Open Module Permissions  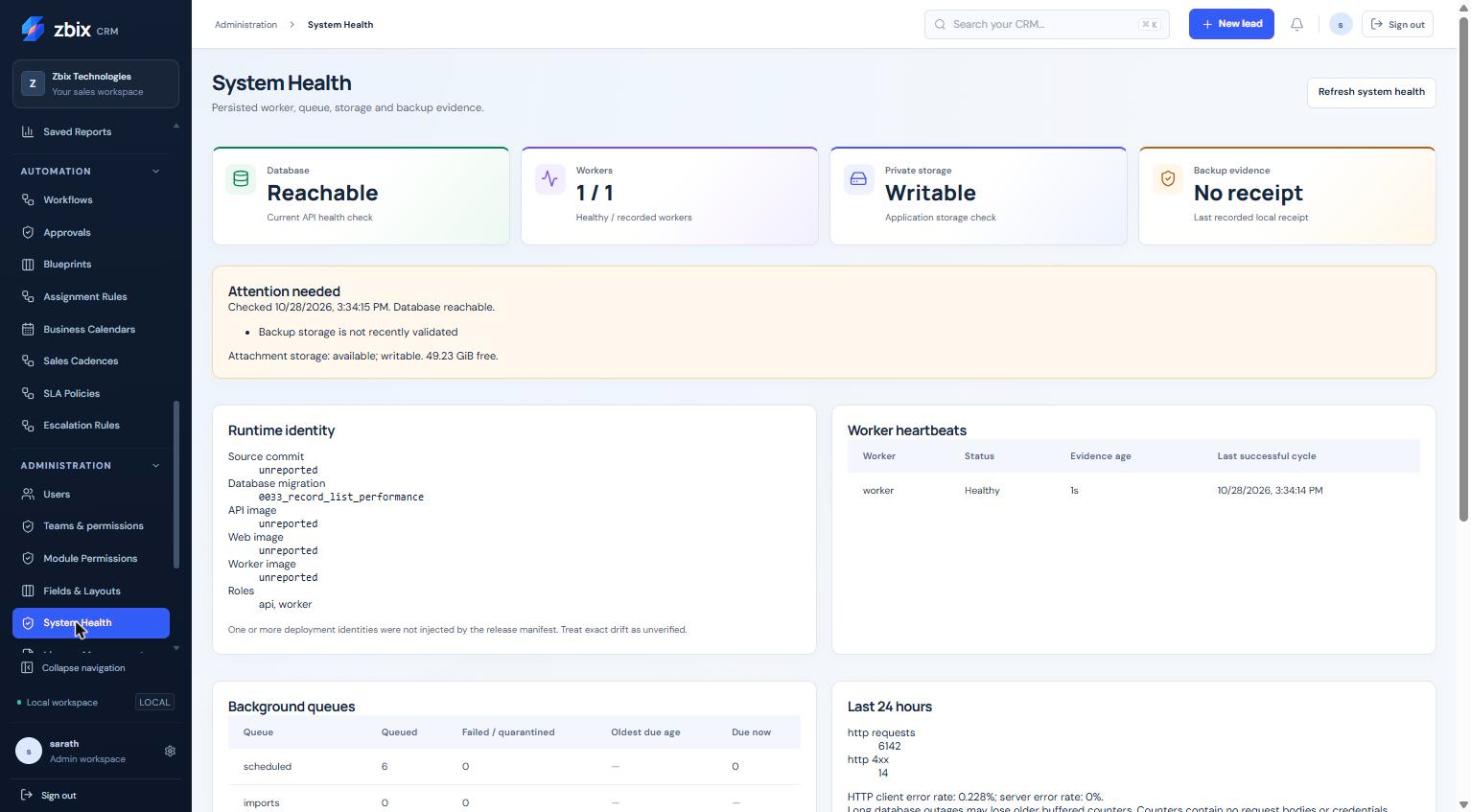tap(91, 558)
